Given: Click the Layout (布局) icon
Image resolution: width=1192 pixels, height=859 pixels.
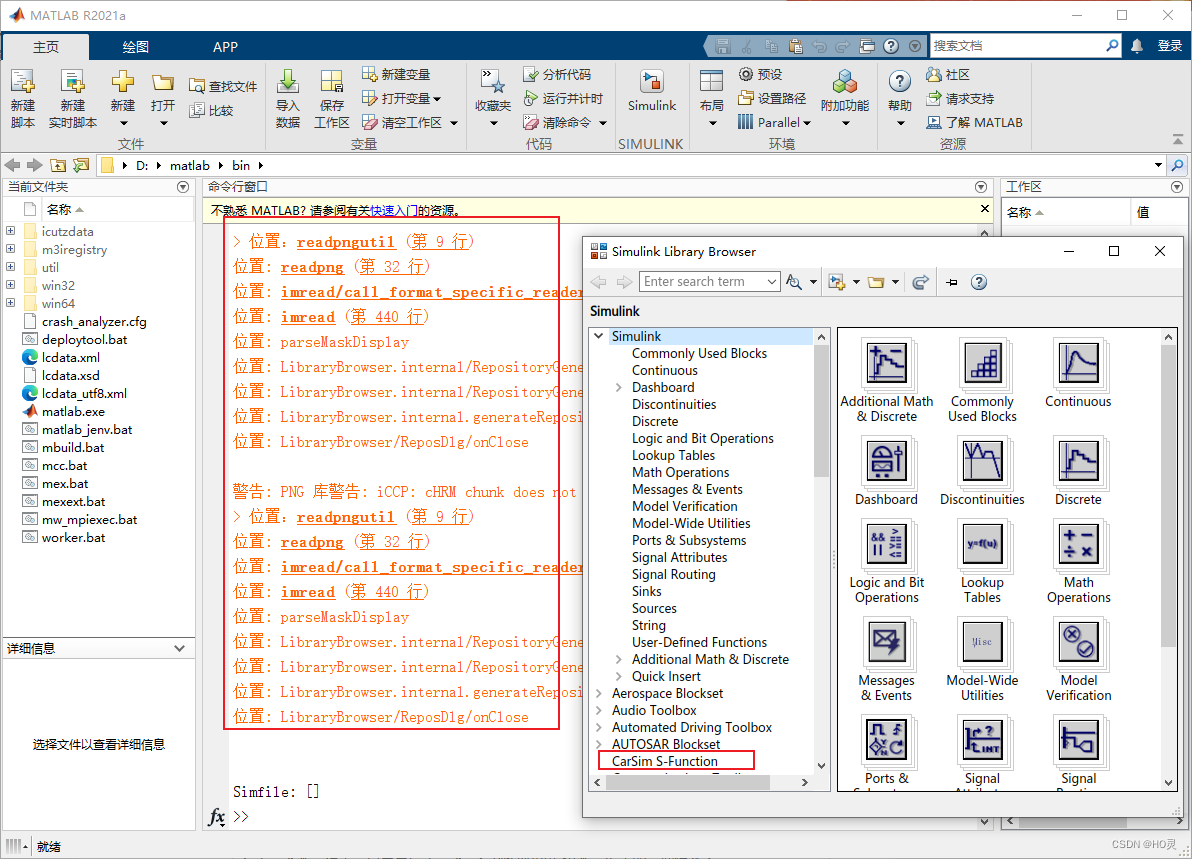Looking at the screenshot, I should point(712,82).
